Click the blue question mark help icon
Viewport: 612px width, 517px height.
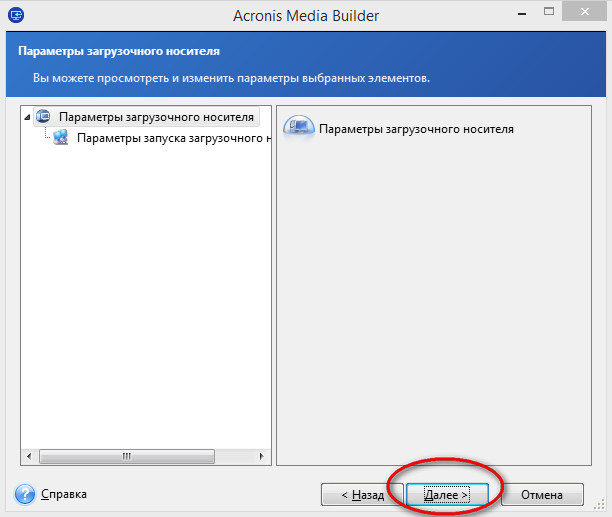pyautogui.click(x=25, y=494)
